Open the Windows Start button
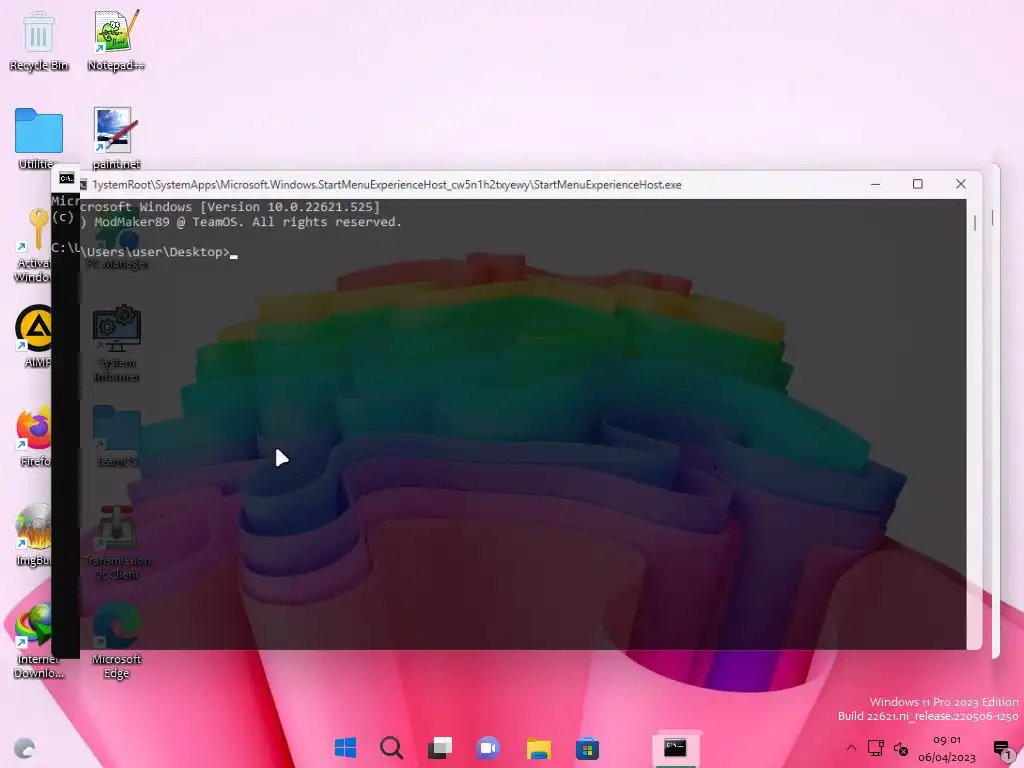Viewport: 1024px width, 768px height. (x=345, y=748)
